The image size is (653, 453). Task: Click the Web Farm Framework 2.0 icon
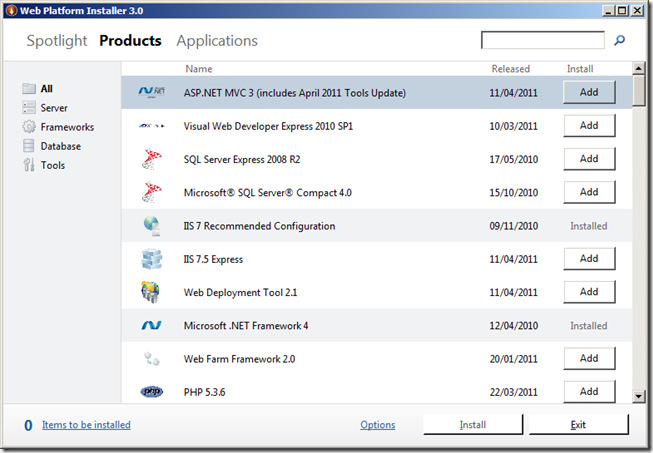click(152, 358)
